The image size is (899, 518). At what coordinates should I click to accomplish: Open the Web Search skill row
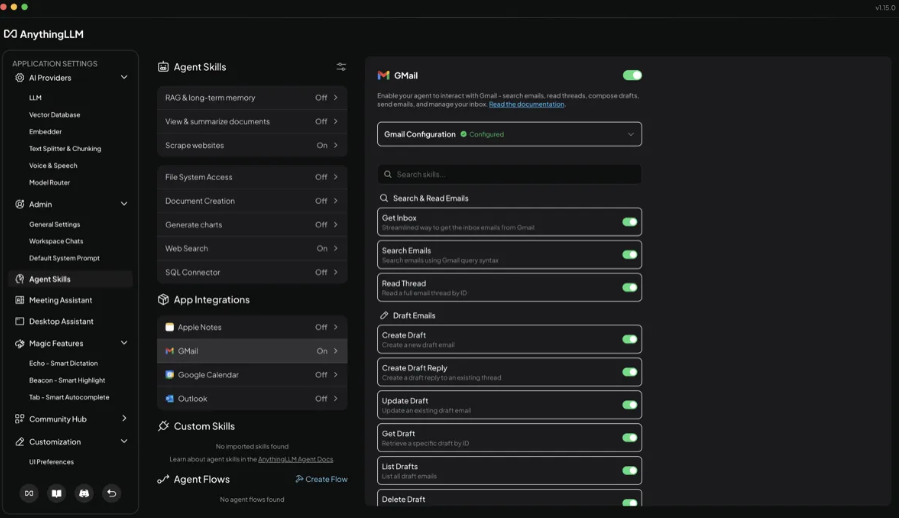click(x=252, y=248)
